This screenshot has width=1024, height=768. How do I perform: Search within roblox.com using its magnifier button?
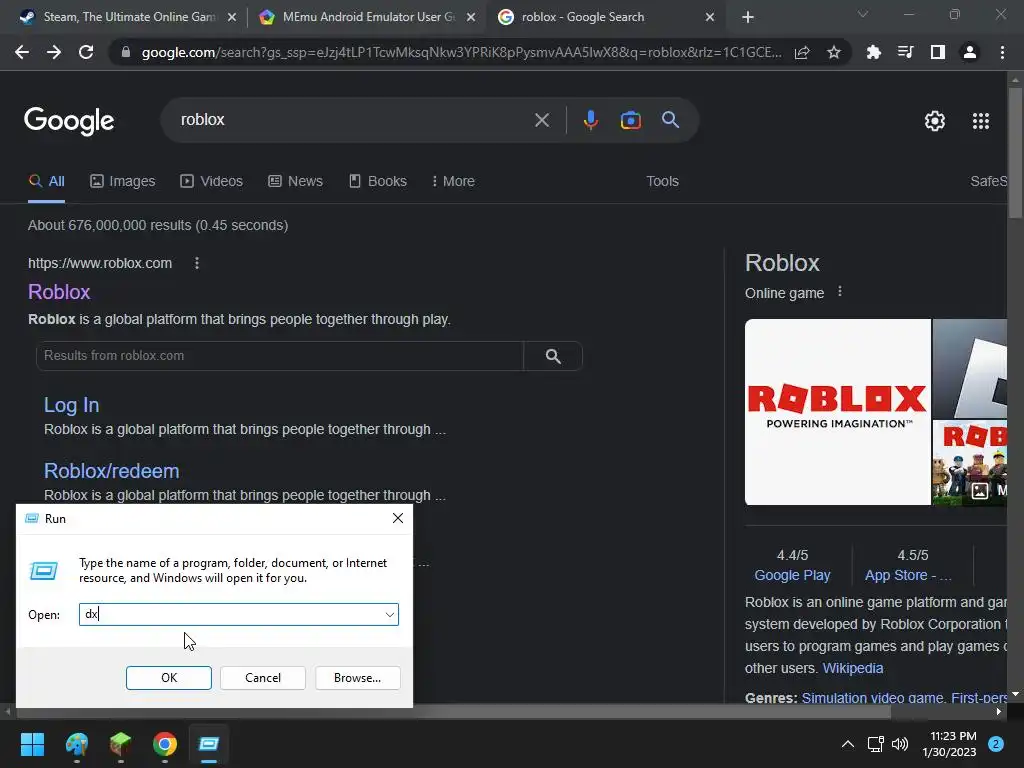tap(553, 356)
